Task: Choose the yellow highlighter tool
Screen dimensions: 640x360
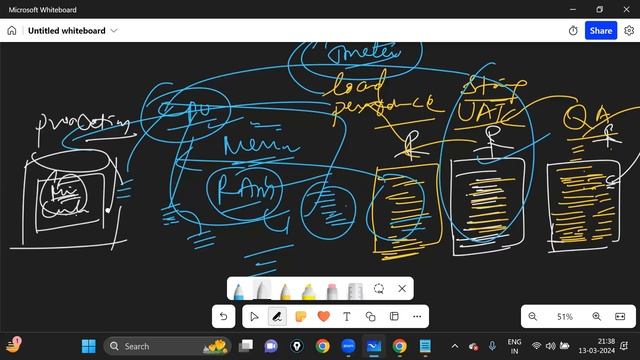Action: click(x=309, y=291)
